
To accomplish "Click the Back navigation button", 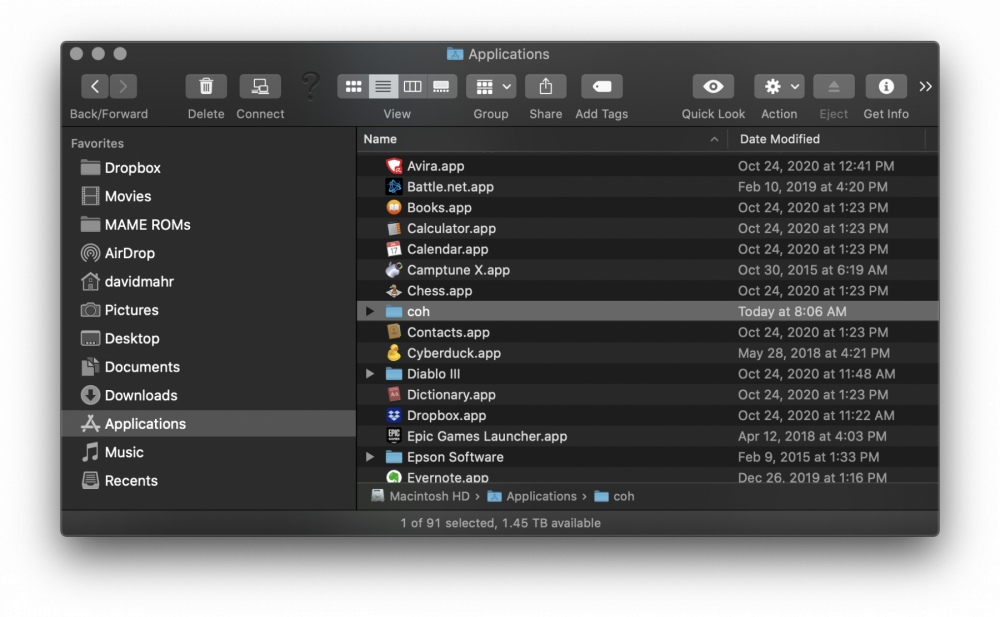I will [x=95, y=87].
